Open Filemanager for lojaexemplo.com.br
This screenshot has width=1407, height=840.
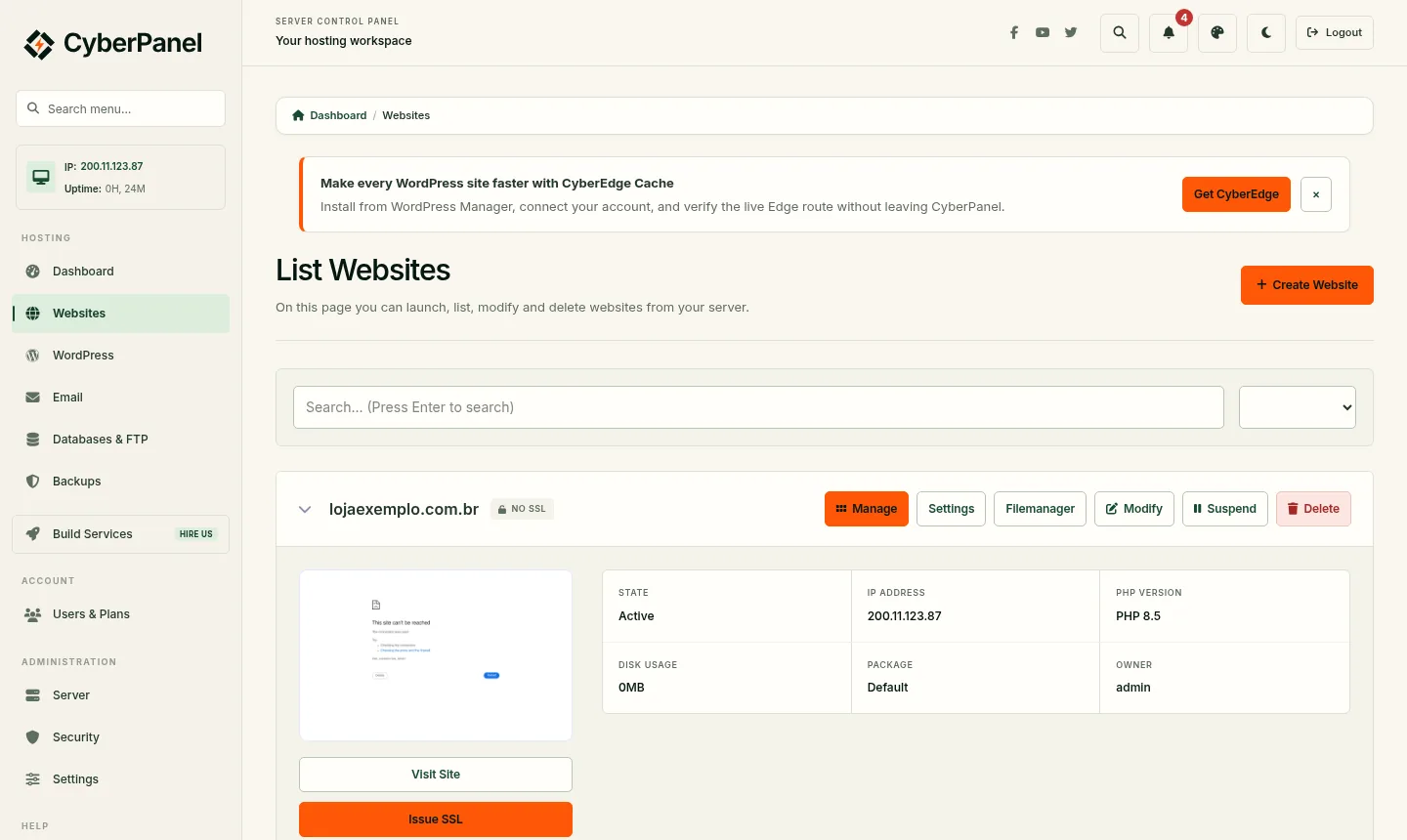(1040, 509)
